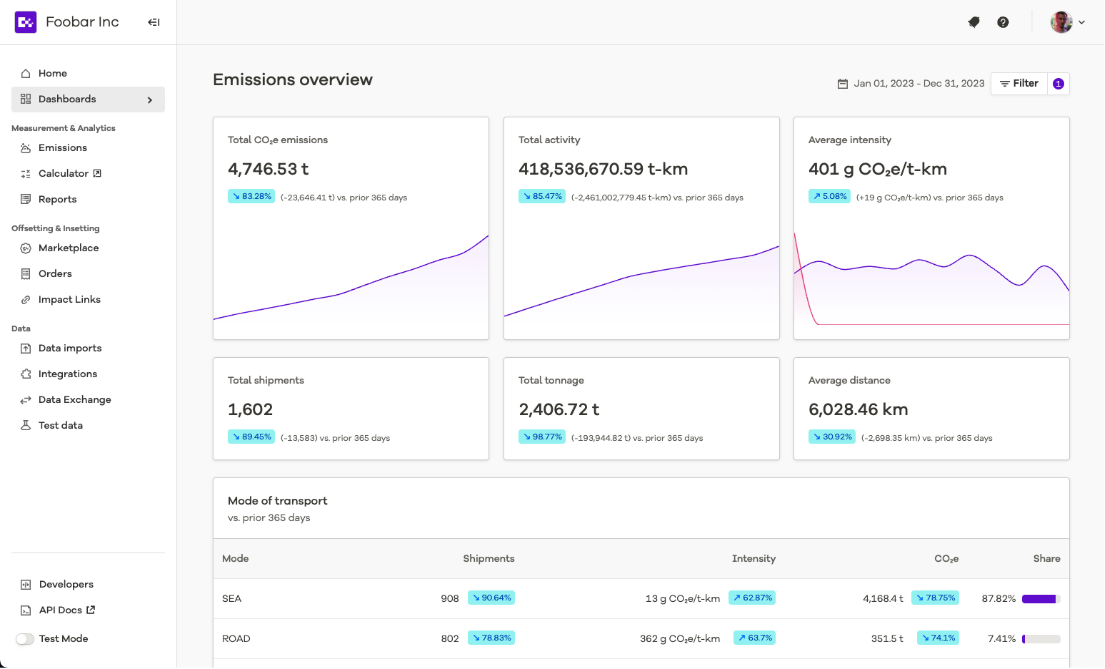Open Data Exchange from the sidebar
This screenshot has width=1105, height=669.
[x=74, y=400]
